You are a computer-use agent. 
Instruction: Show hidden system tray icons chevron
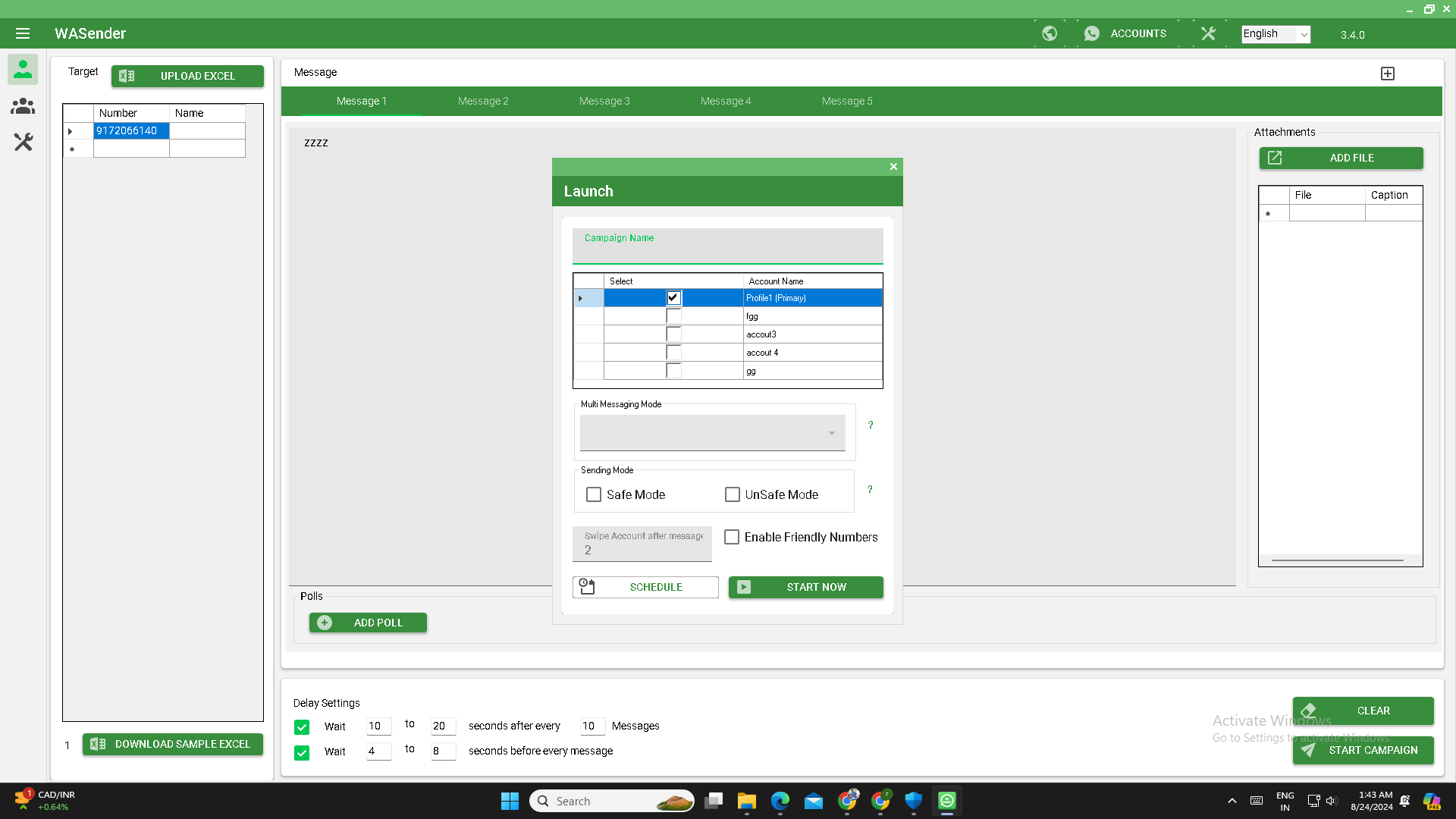click(x=1232, y=801)
